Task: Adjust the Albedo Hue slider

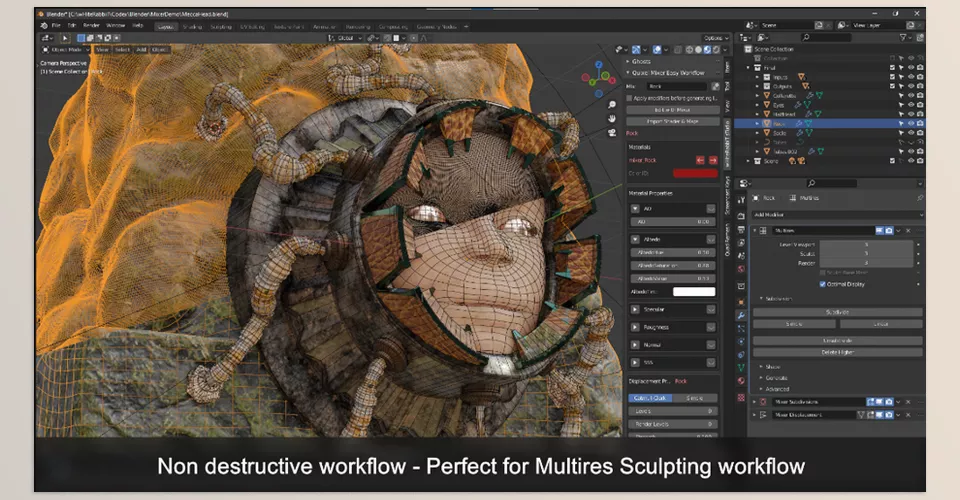Action: click(673, 252)
